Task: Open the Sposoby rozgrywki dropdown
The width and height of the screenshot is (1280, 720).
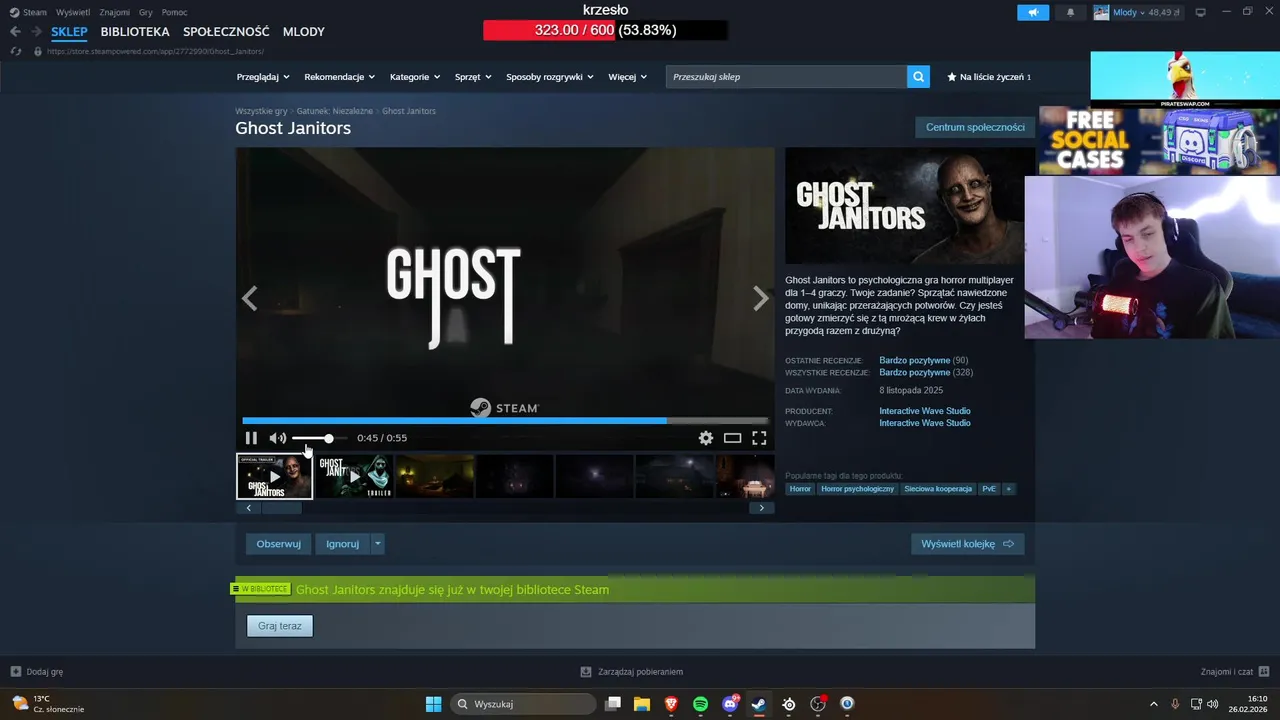Action: (550, 77)
